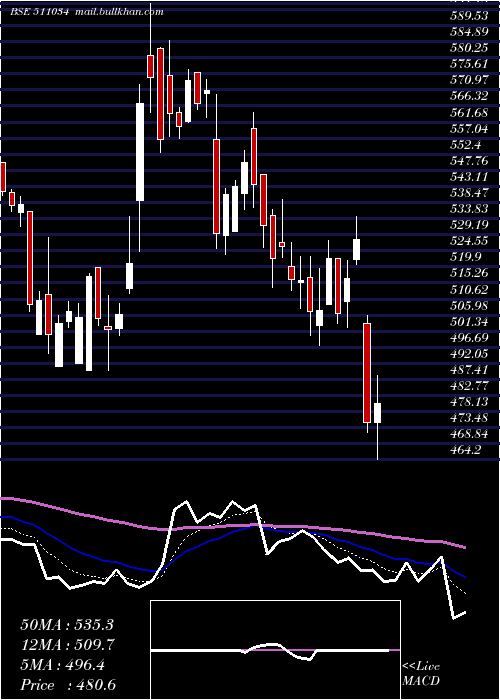Image resolution: width=500 pixels, height=700 pixels.
Task: Click the 492.05 price axis label
Action: (468, 354)
